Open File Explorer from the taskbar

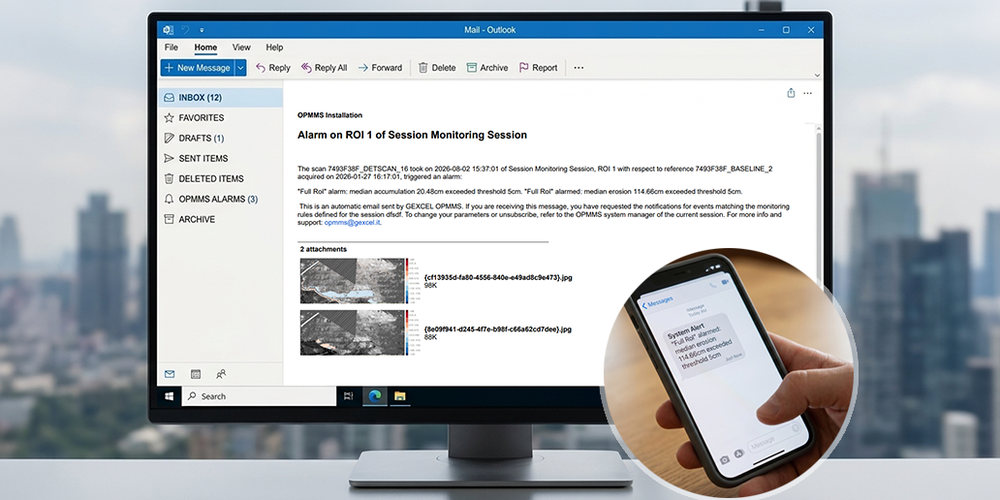point(400,396)
